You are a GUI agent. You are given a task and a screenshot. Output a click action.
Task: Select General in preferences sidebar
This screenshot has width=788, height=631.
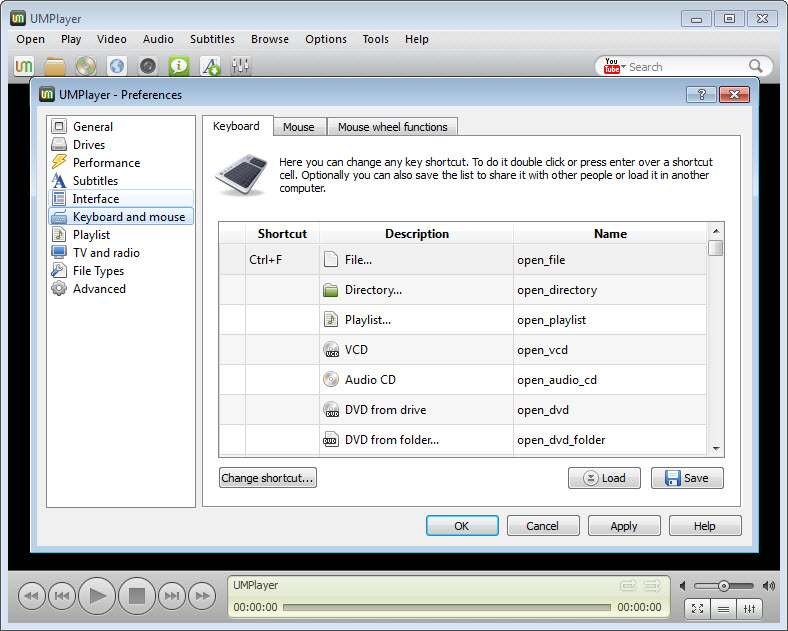(92, 127)
